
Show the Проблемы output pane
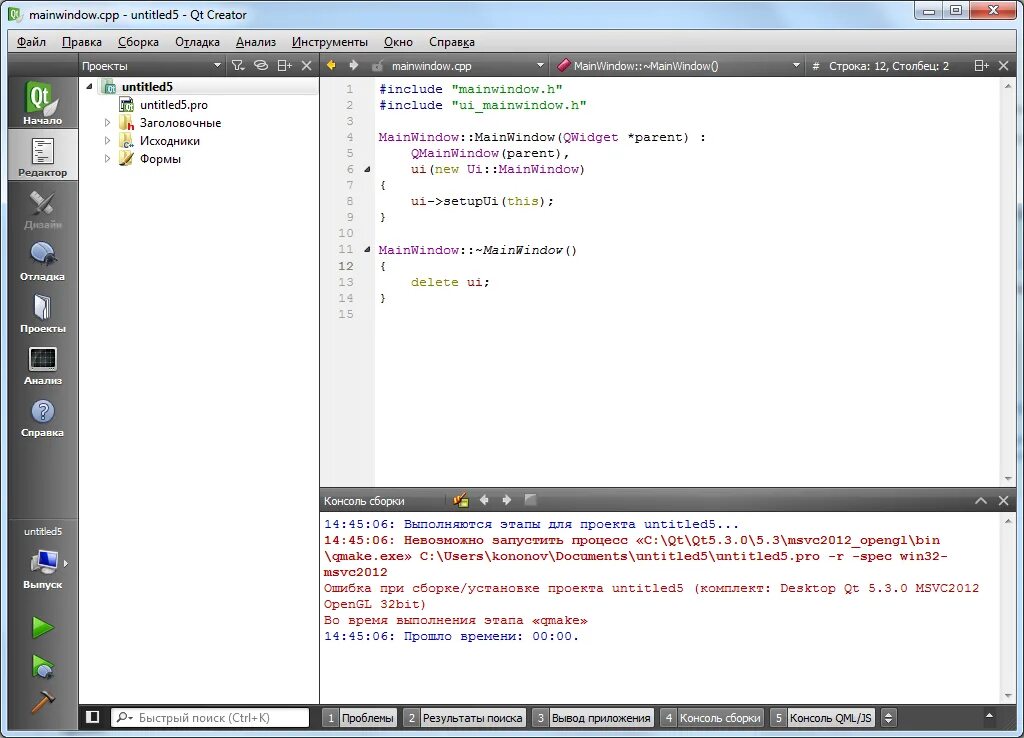360,718
